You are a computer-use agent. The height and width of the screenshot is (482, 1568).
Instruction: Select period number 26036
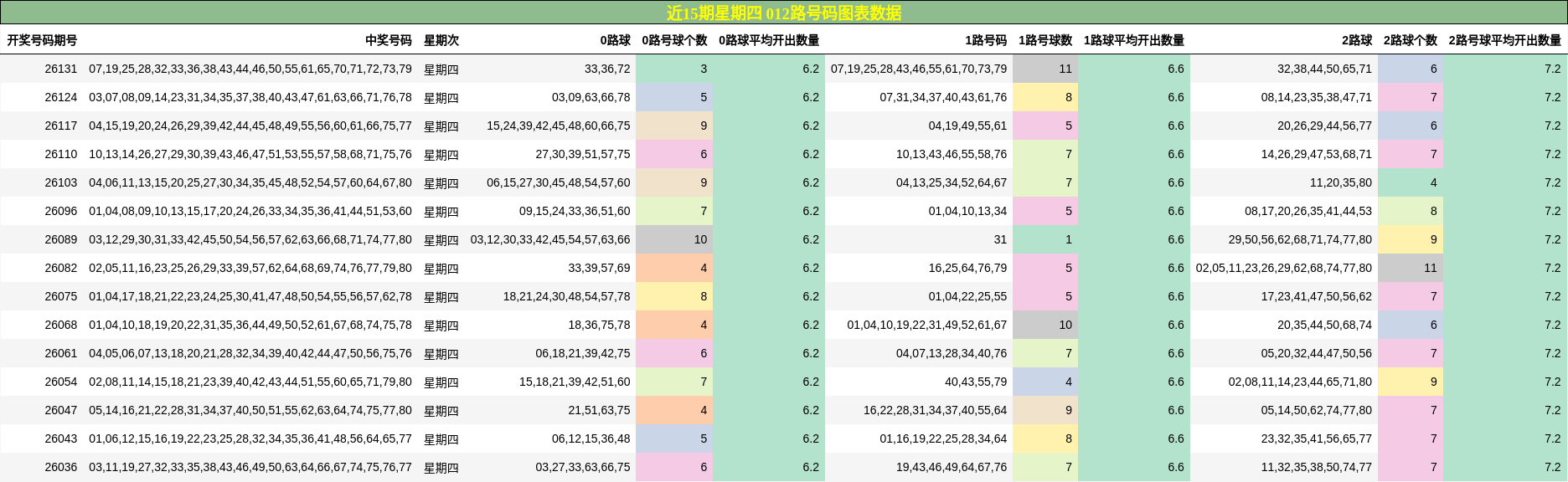(61, 467)
